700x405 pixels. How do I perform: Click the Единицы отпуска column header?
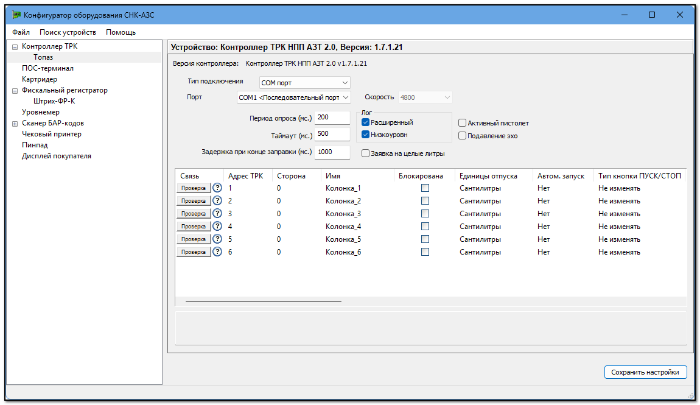pyautogui.click(x=493, y=176)
